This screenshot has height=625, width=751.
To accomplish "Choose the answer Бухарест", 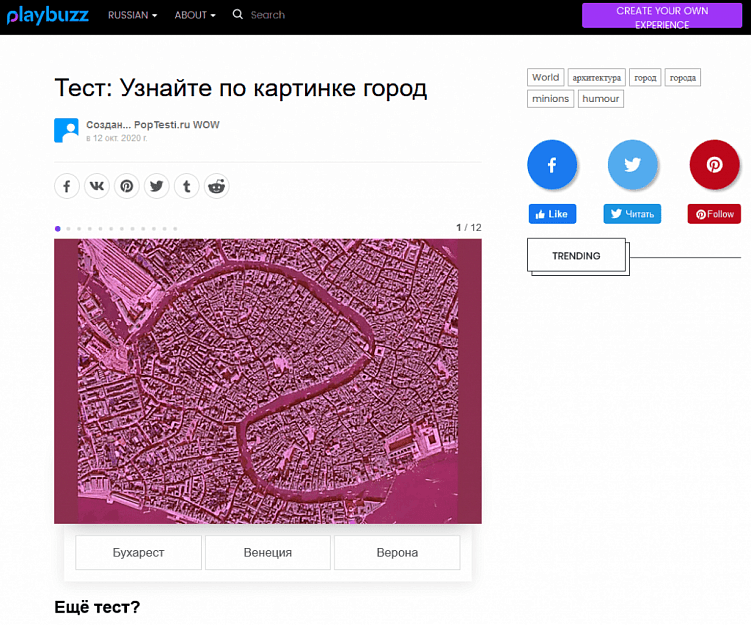I will (139, 552).
